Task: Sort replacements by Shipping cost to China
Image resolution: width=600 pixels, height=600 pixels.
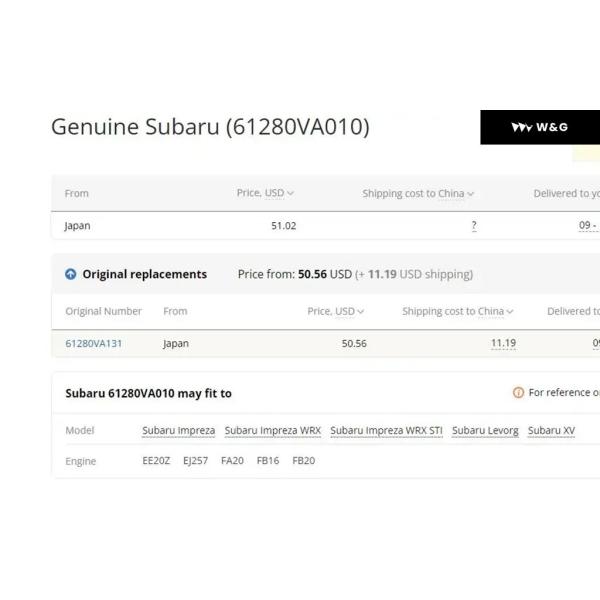Action: (x=457, y=311)
